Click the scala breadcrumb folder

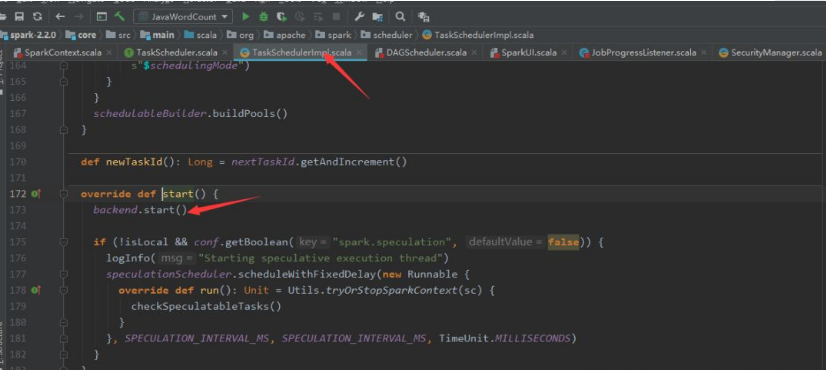(201, 35)
